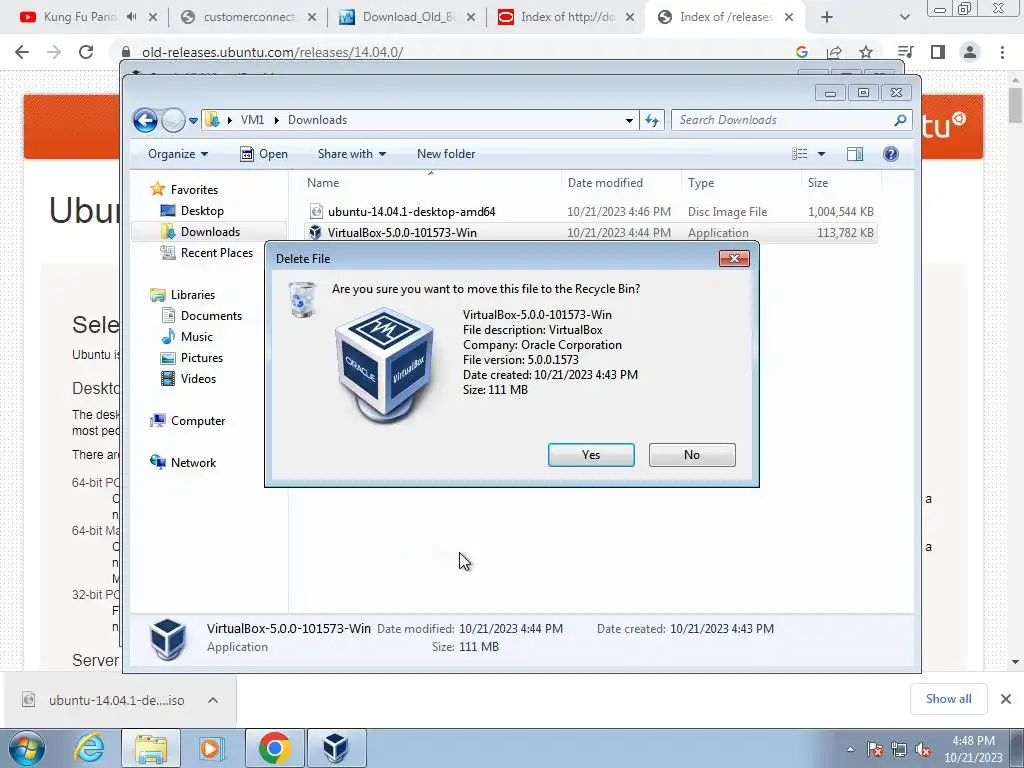Launch Internet Explorer from taskbar
The image size is (1024, 768).
(89, 748)
